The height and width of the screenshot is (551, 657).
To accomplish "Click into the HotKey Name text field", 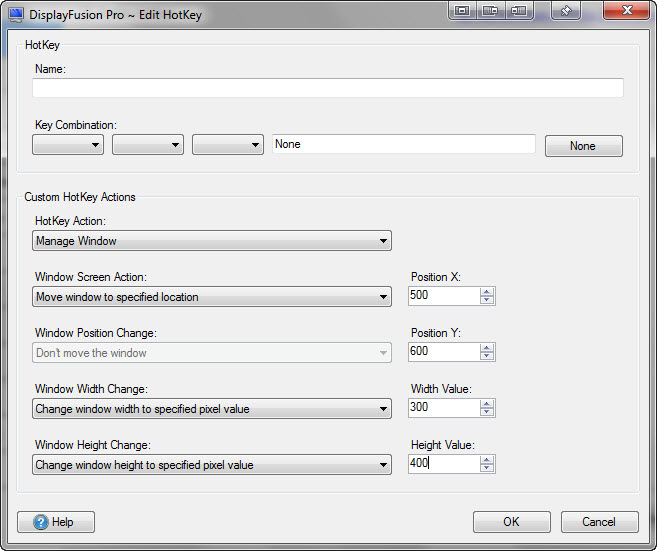I will (x=327, y=88).
